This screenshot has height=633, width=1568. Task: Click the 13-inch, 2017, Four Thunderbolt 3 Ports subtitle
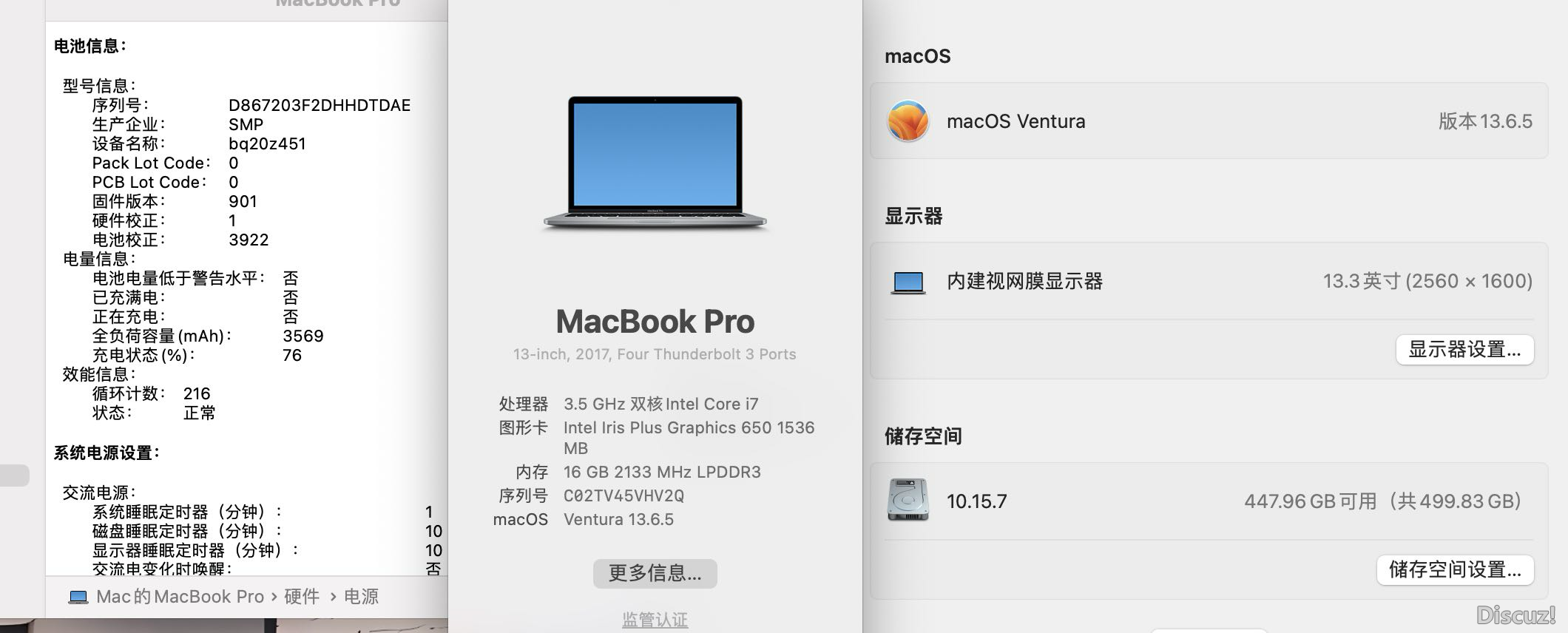(x=655, y=354)
